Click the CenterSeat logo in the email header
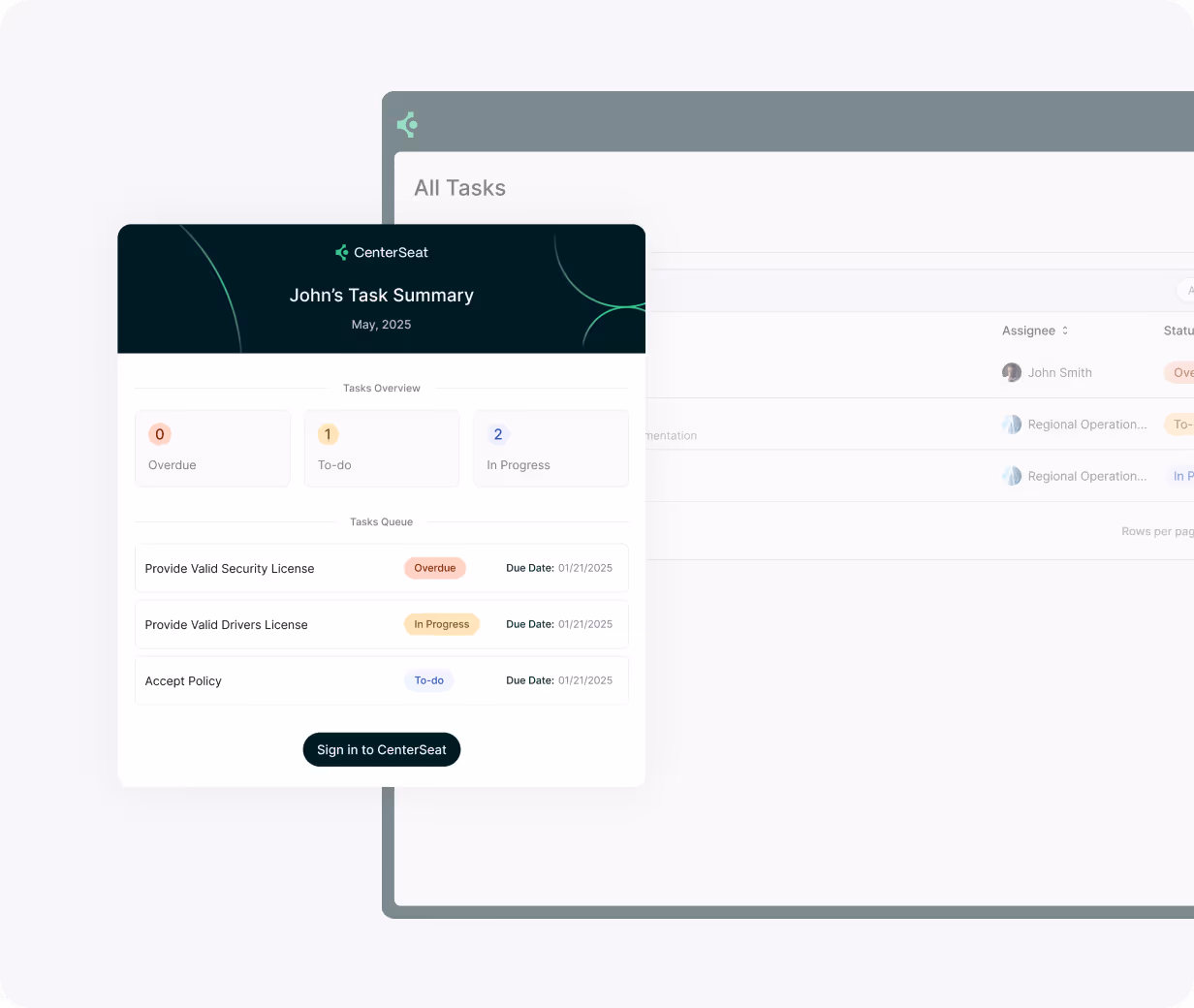Viewport: 1194px width, 1008px height. pos(381,252)
